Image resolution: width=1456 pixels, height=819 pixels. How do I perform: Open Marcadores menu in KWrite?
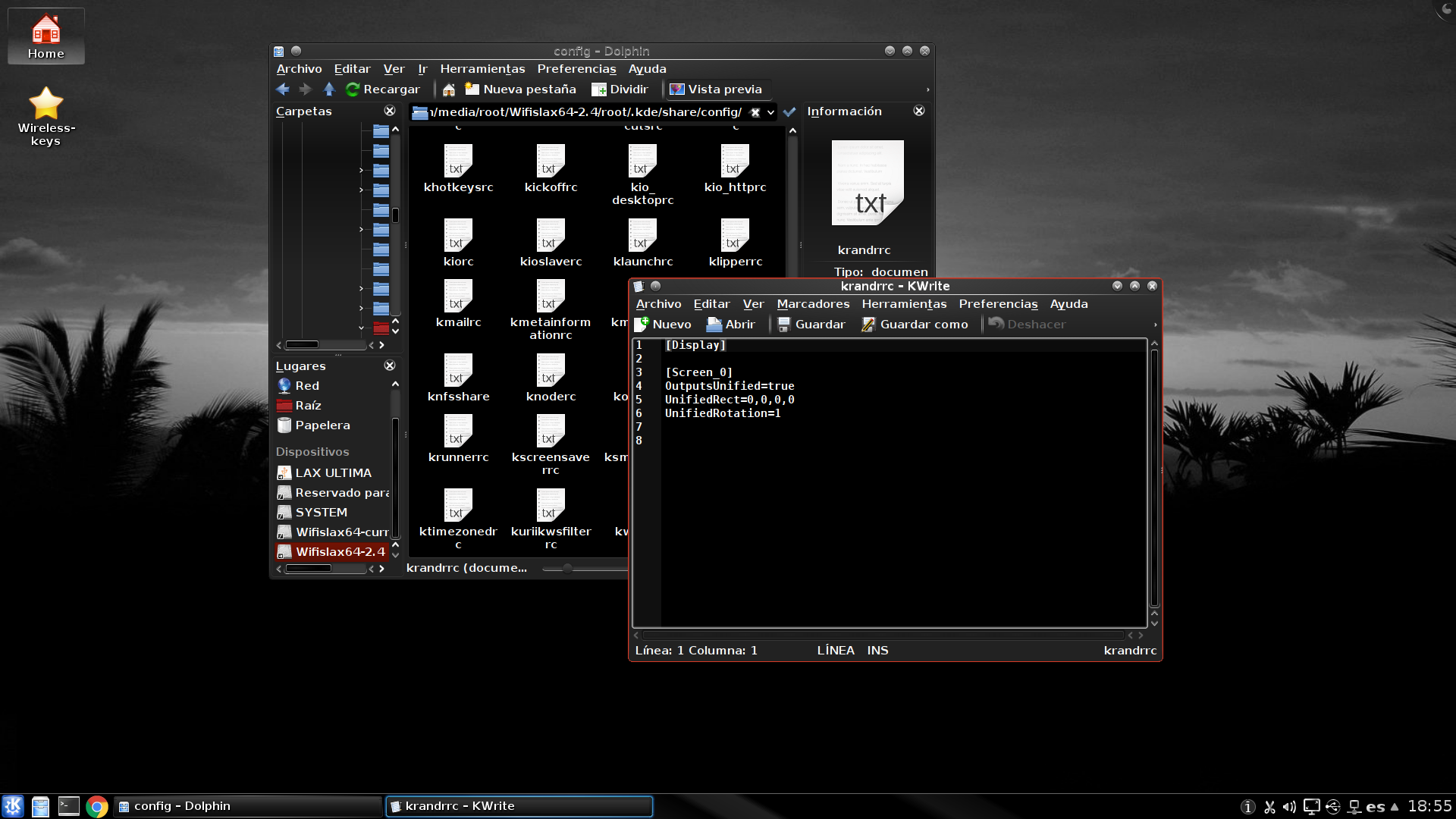[813, 304]
